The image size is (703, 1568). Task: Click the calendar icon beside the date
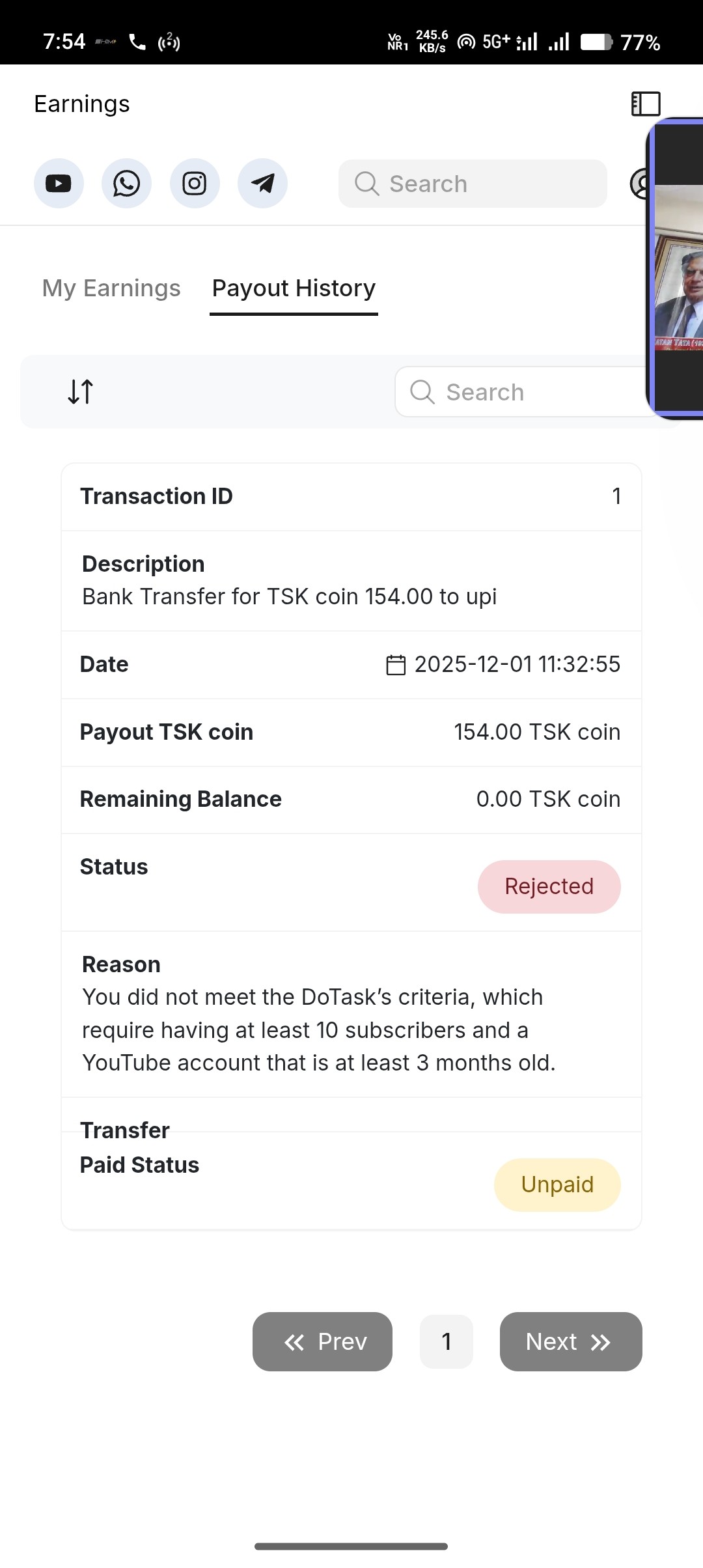point(396,665)
